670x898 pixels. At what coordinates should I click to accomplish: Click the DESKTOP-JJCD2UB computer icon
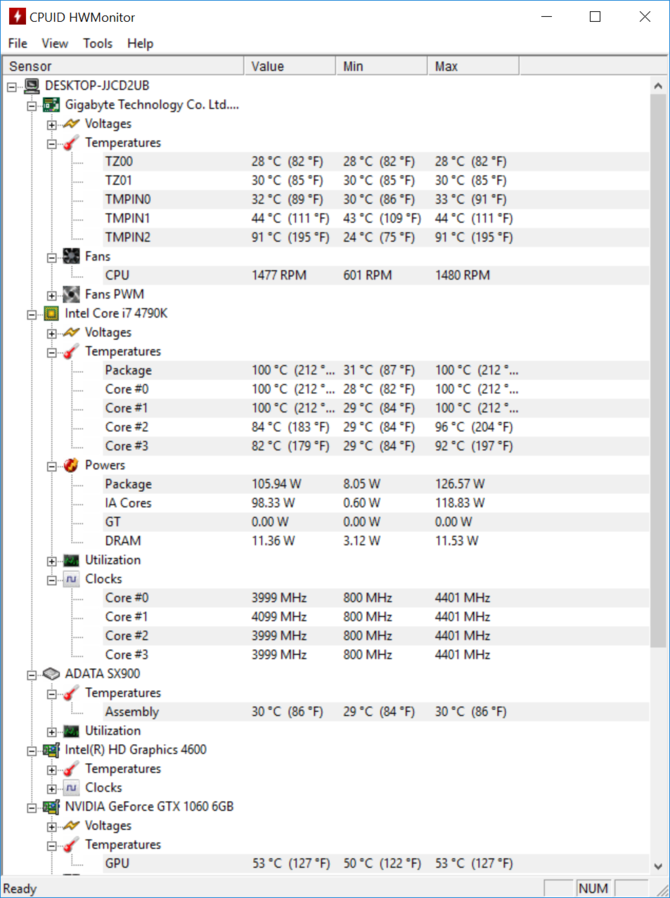[31, 86]
